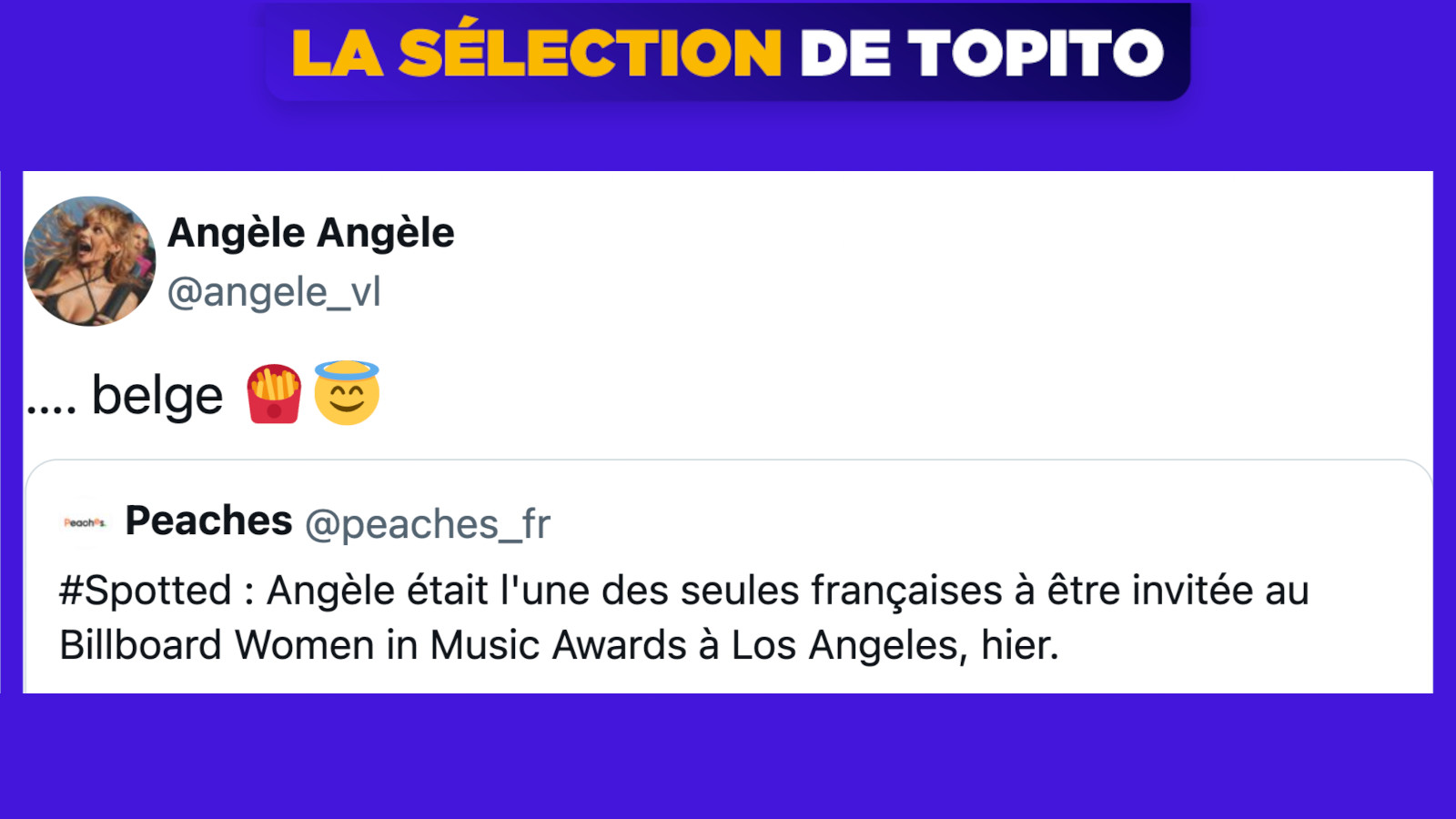The image size is (1456, 819).
Task: Open the Peaches account name
Action: tap(208, 521)
